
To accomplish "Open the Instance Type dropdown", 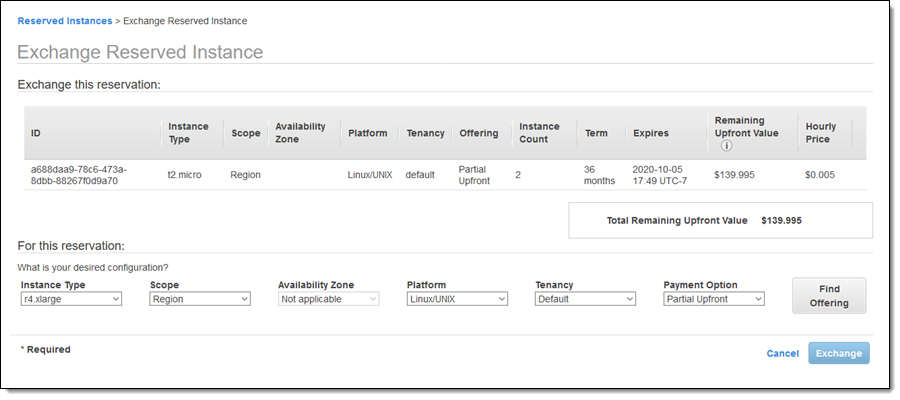I will 71,299.
